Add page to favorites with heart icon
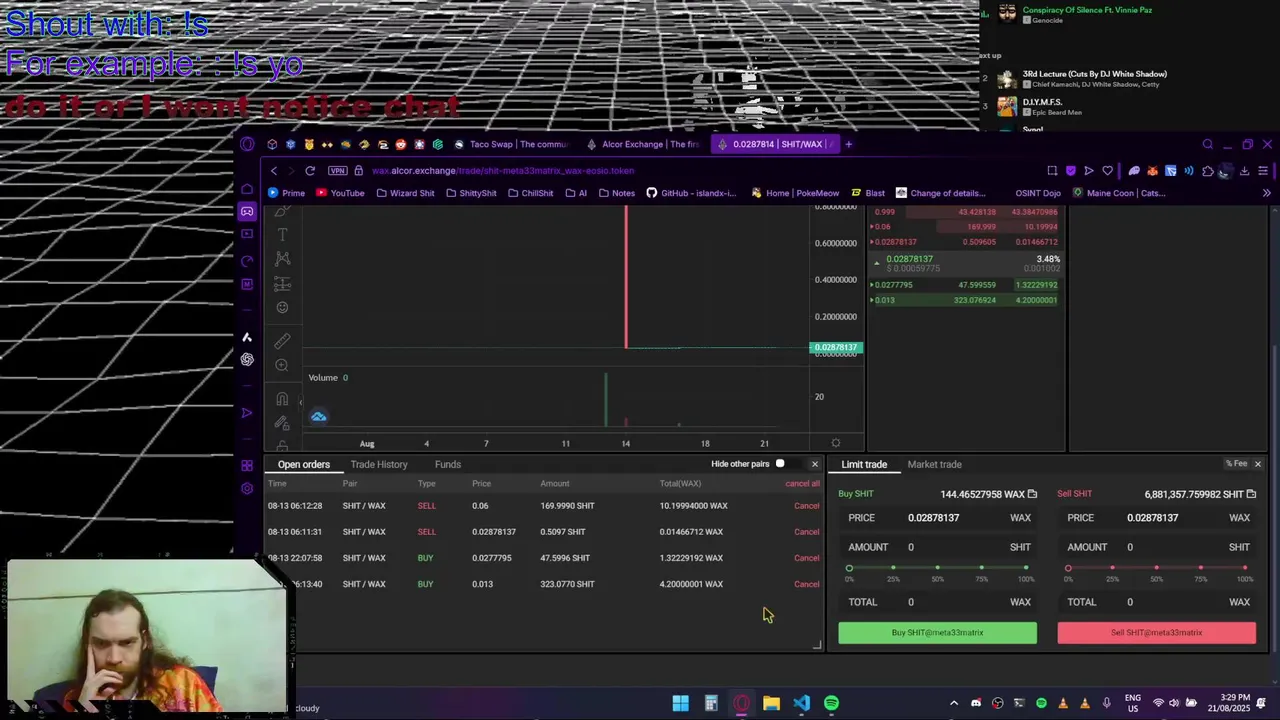 (x=1107, y=171)
